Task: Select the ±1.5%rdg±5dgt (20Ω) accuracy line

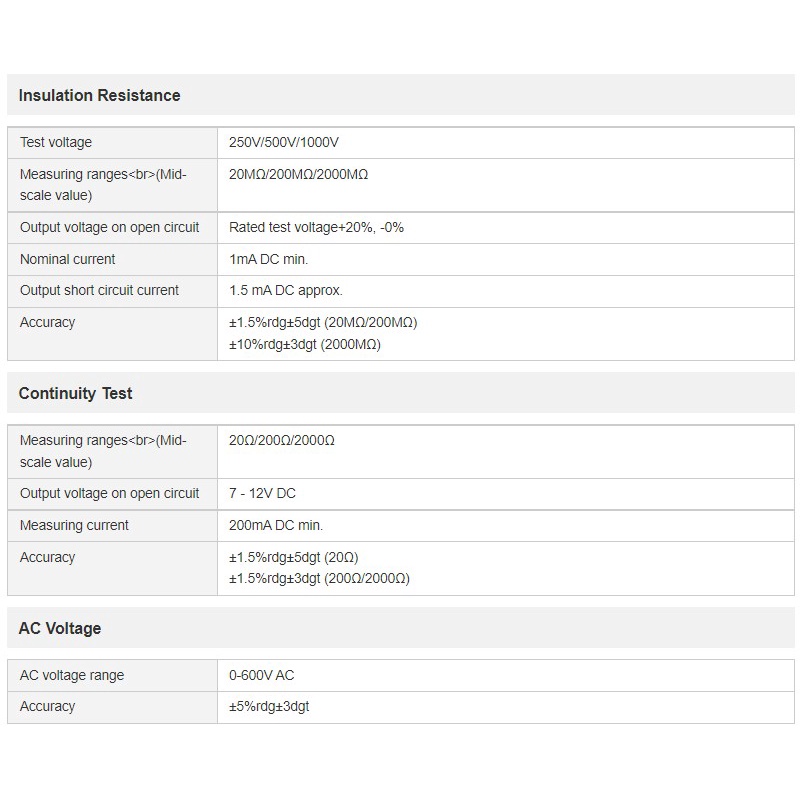Action: click(293, 557)
